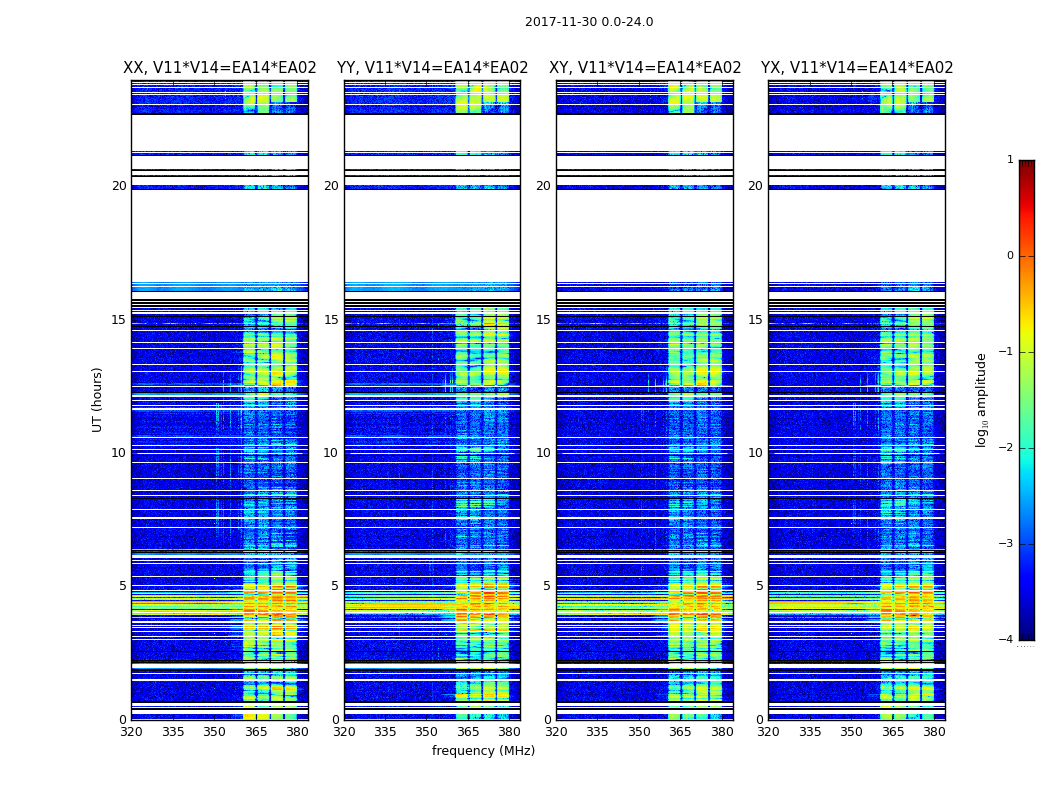Image resolution: width=1050 pixels, height=800 pixels.
Task: Click the 10 hour tick of the XY panel
Action: (543, 453)
